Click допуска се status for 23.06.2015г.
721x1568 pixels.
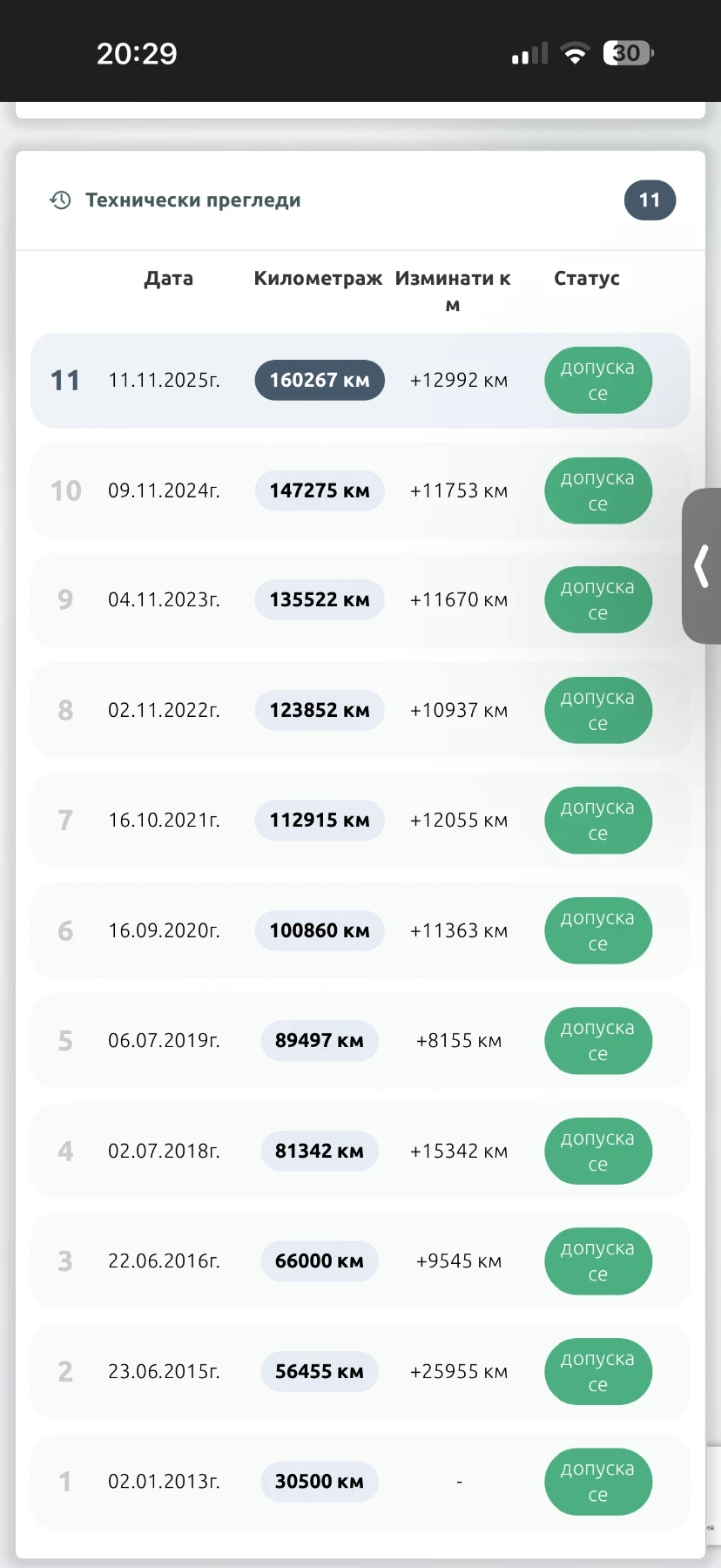[x=598, y=1372]
